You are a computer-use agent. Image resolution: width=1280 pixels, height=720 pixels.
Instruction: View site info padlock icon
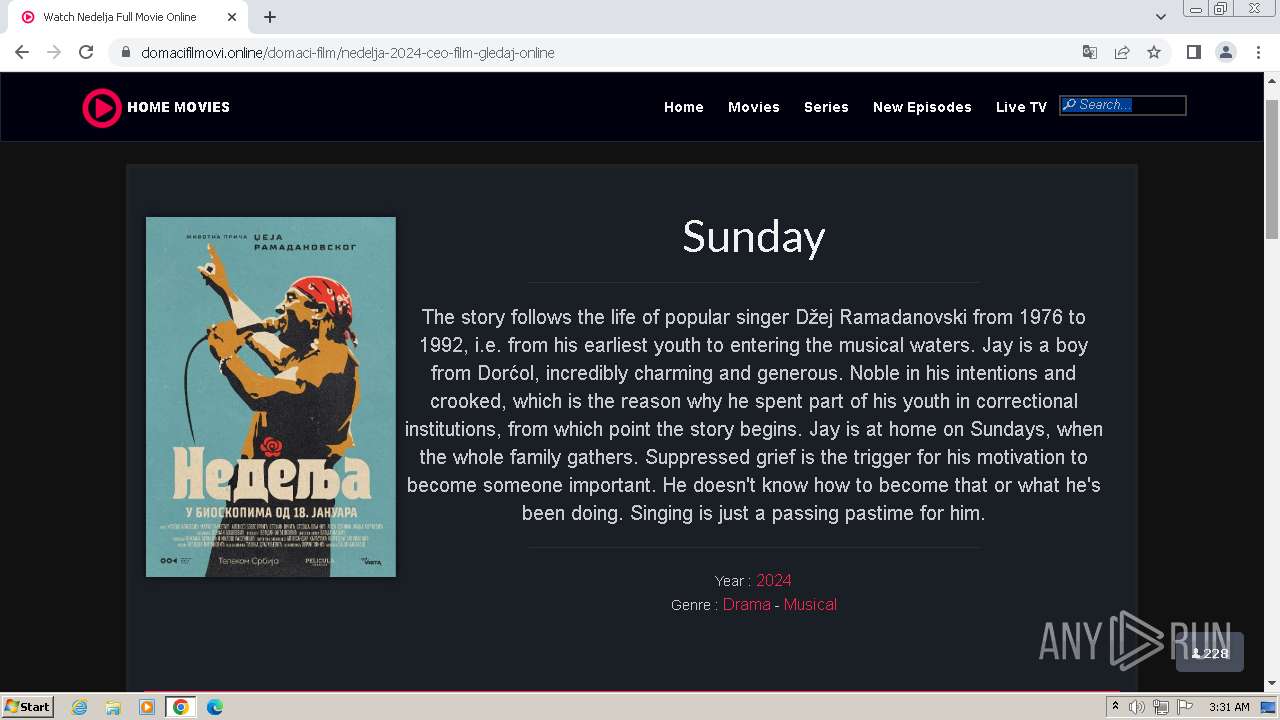[126, 53]
